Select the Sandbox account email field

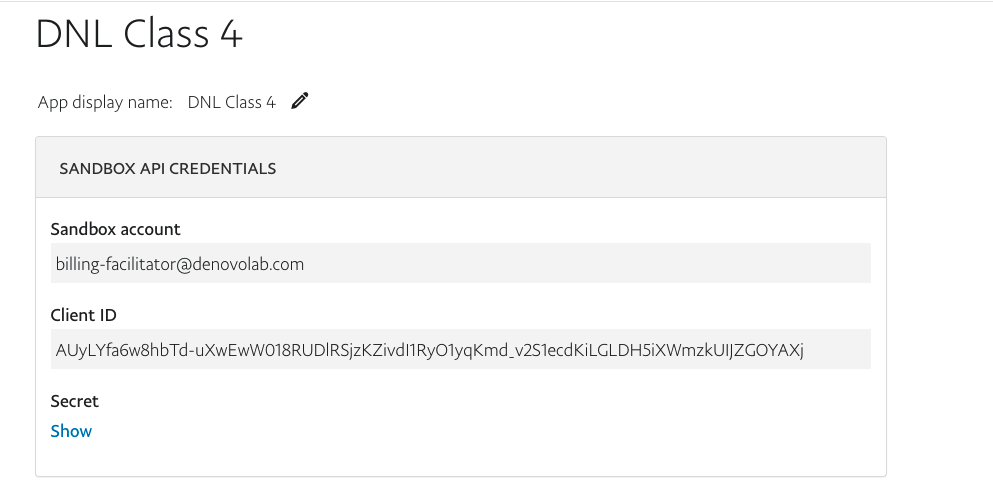click(x=460, y=263)
